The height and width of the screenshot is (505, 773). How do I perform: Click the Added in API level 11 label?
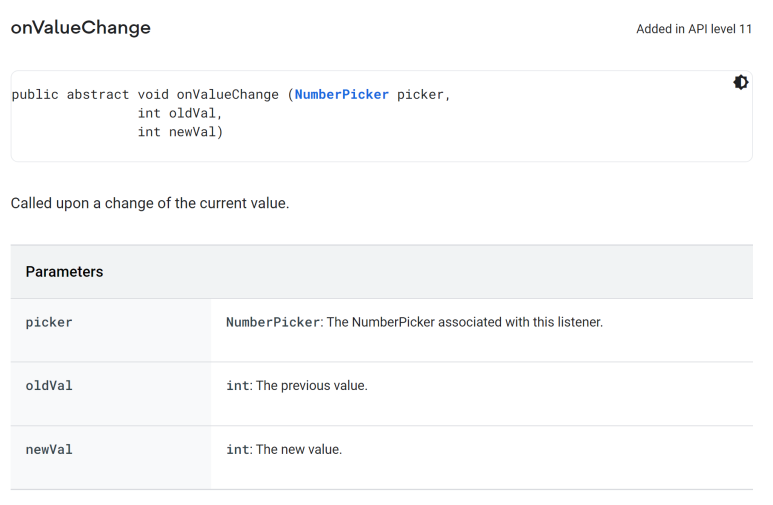(694, 29)
